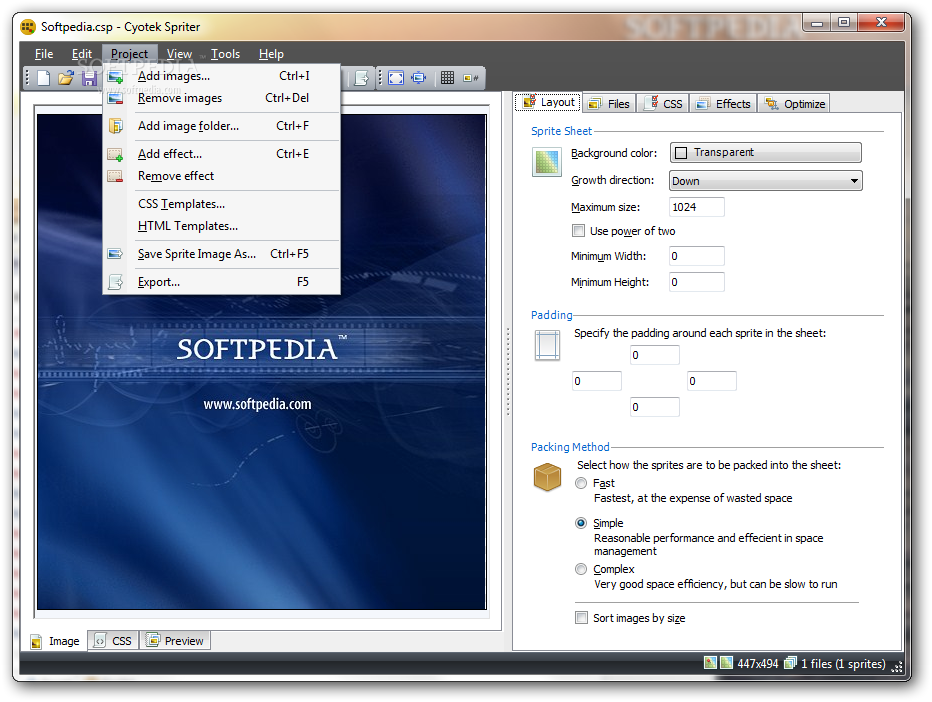
Task: Open the Tools menu
Action: point(225,54)
